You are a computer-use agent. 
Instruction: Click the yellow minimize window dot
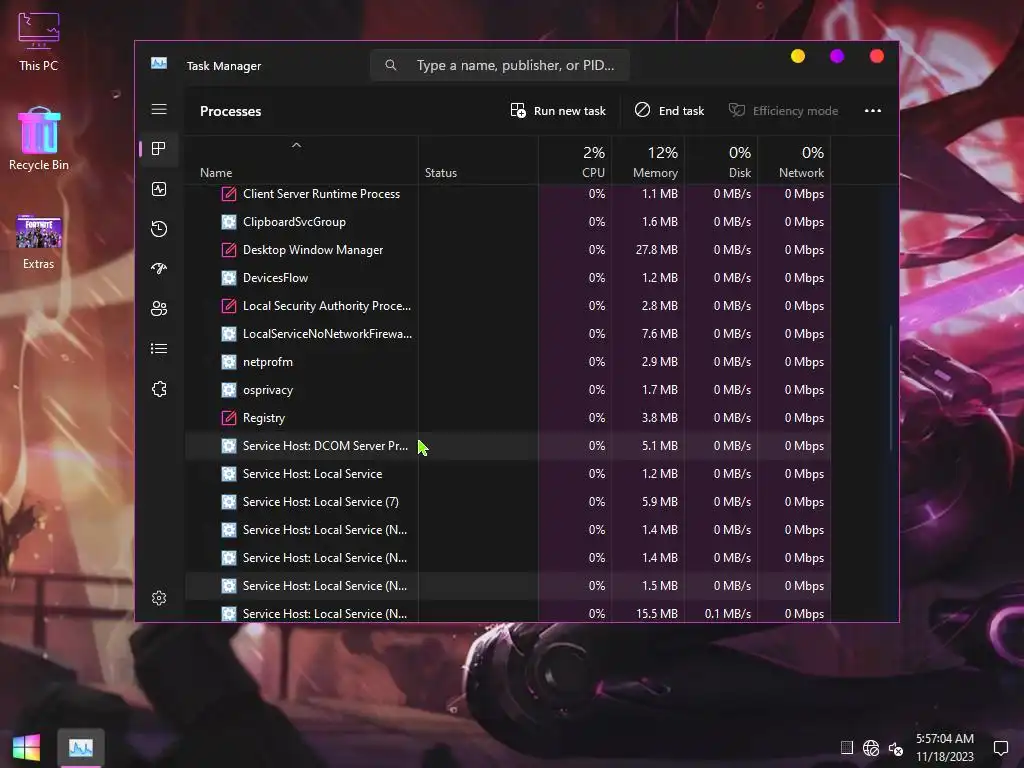(x=797, y=56)
